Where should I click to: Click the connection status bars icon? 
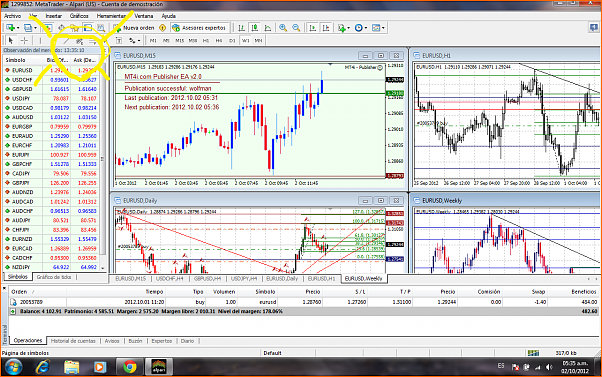[x=533, y=352]
